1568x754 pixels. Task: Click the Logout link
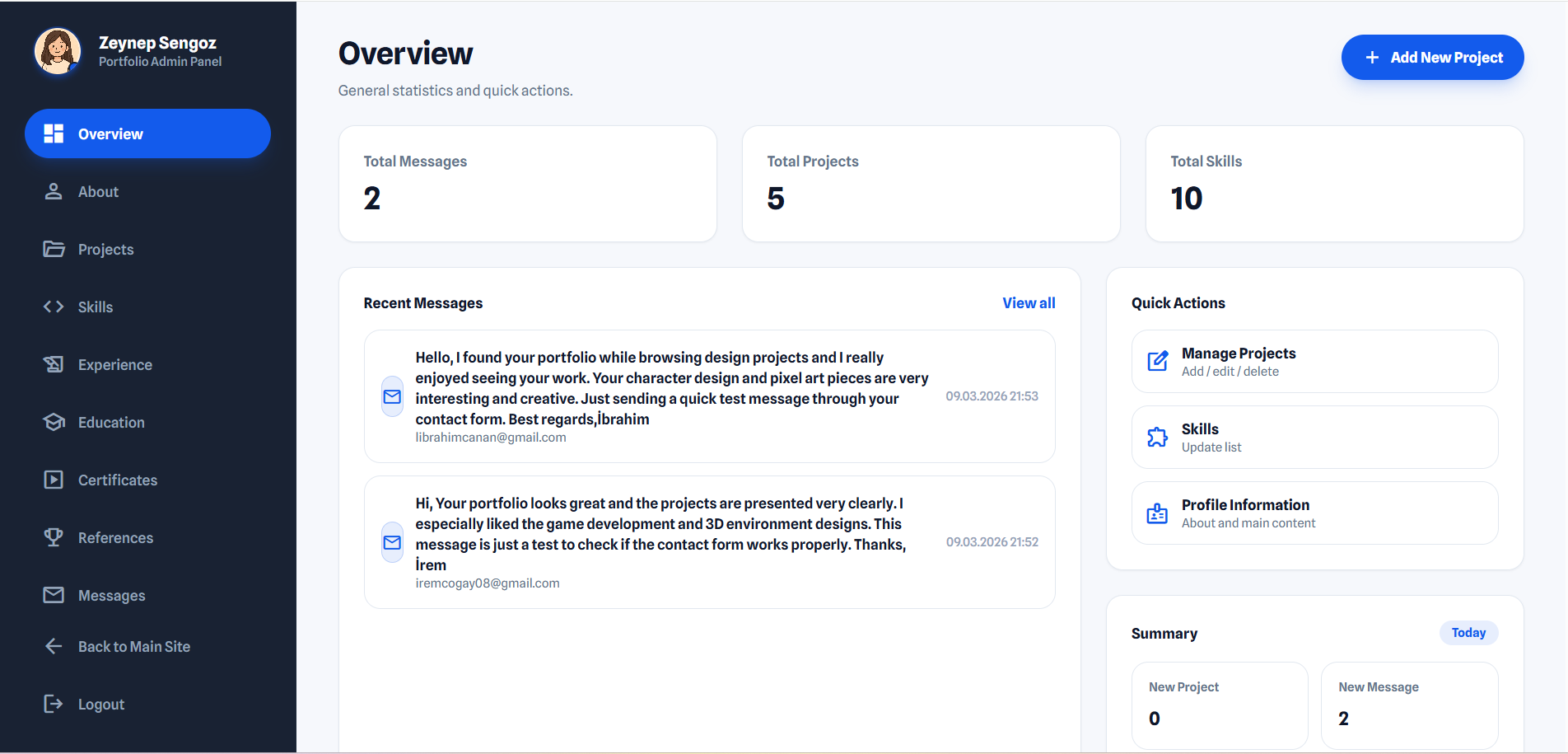click(147, 704)
